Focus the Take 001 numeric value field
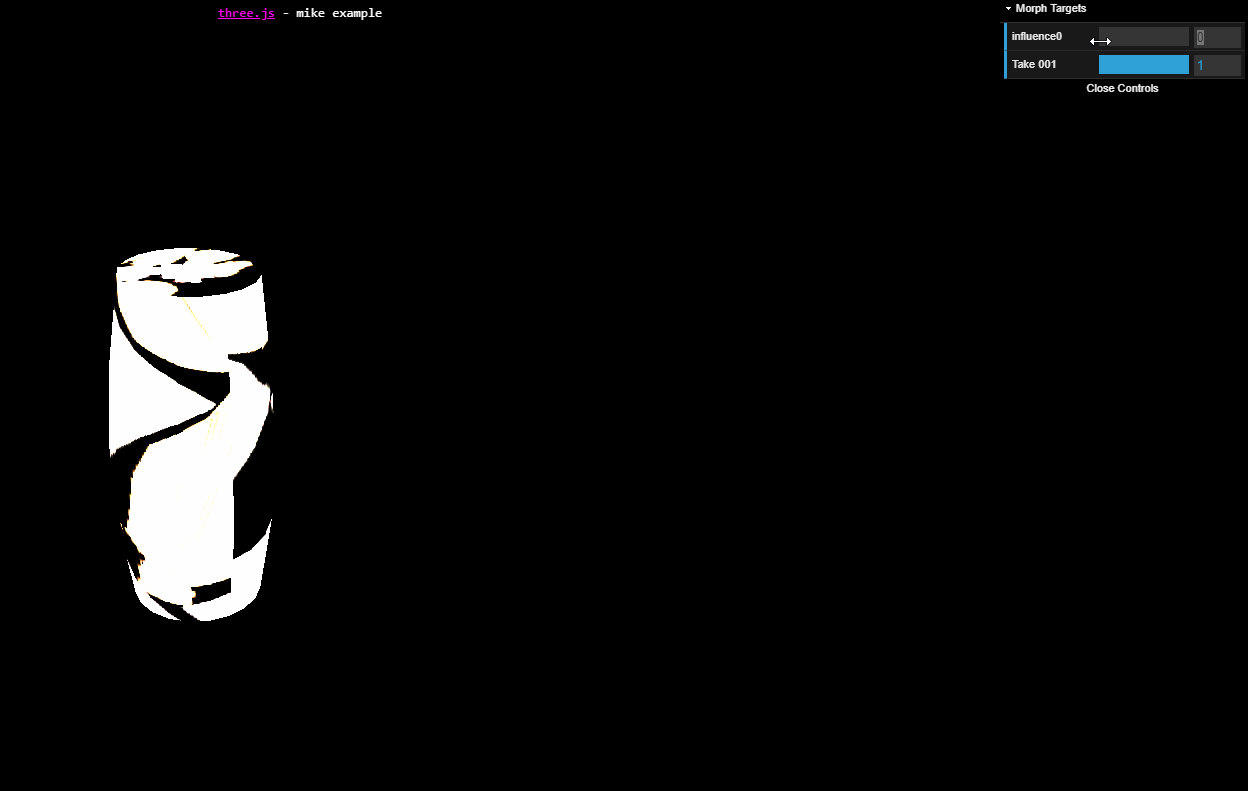The width and height of the screenshot is (1248, 791). (1217, 65)
